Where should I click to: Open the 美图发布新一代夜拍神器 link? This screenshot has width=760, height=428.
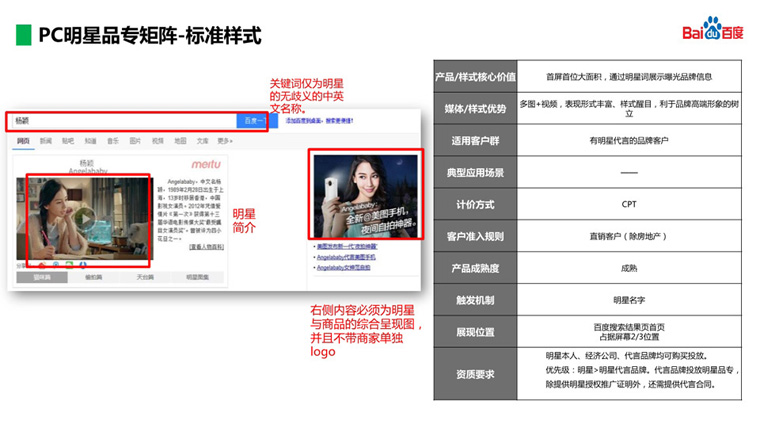point(347,247)
